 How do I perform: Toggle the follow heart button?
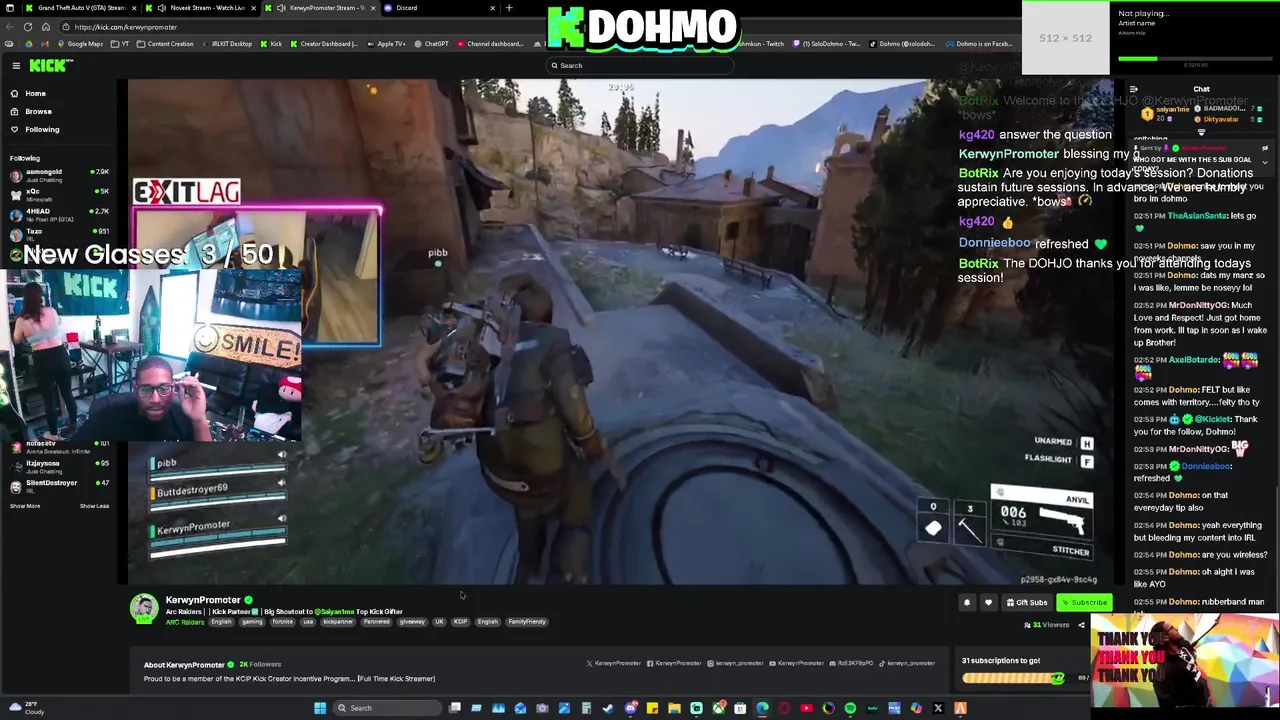988,602
